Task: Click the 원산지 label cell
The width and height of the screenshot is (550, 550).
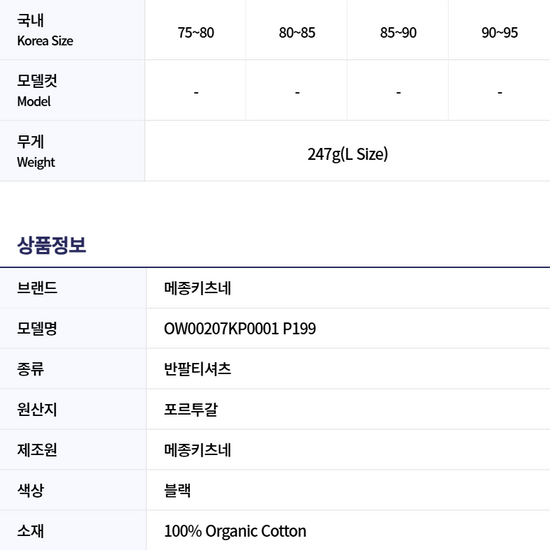Action: (x=73, y=409)
